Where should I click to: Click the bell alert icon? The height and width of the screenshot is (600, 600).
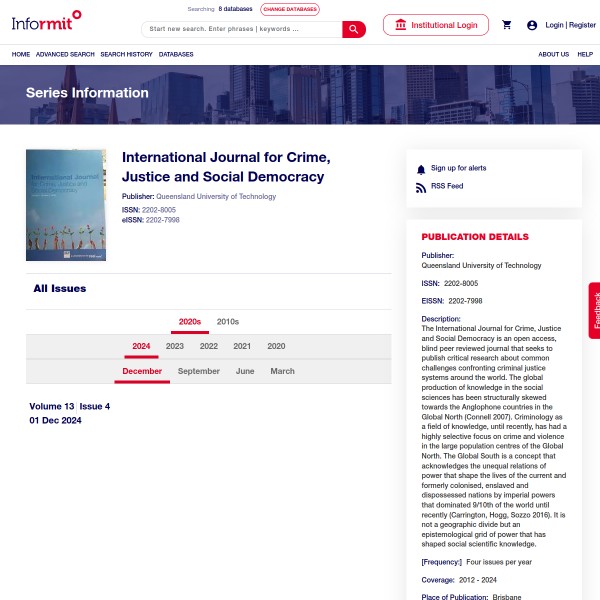click(x=421, y=169)
